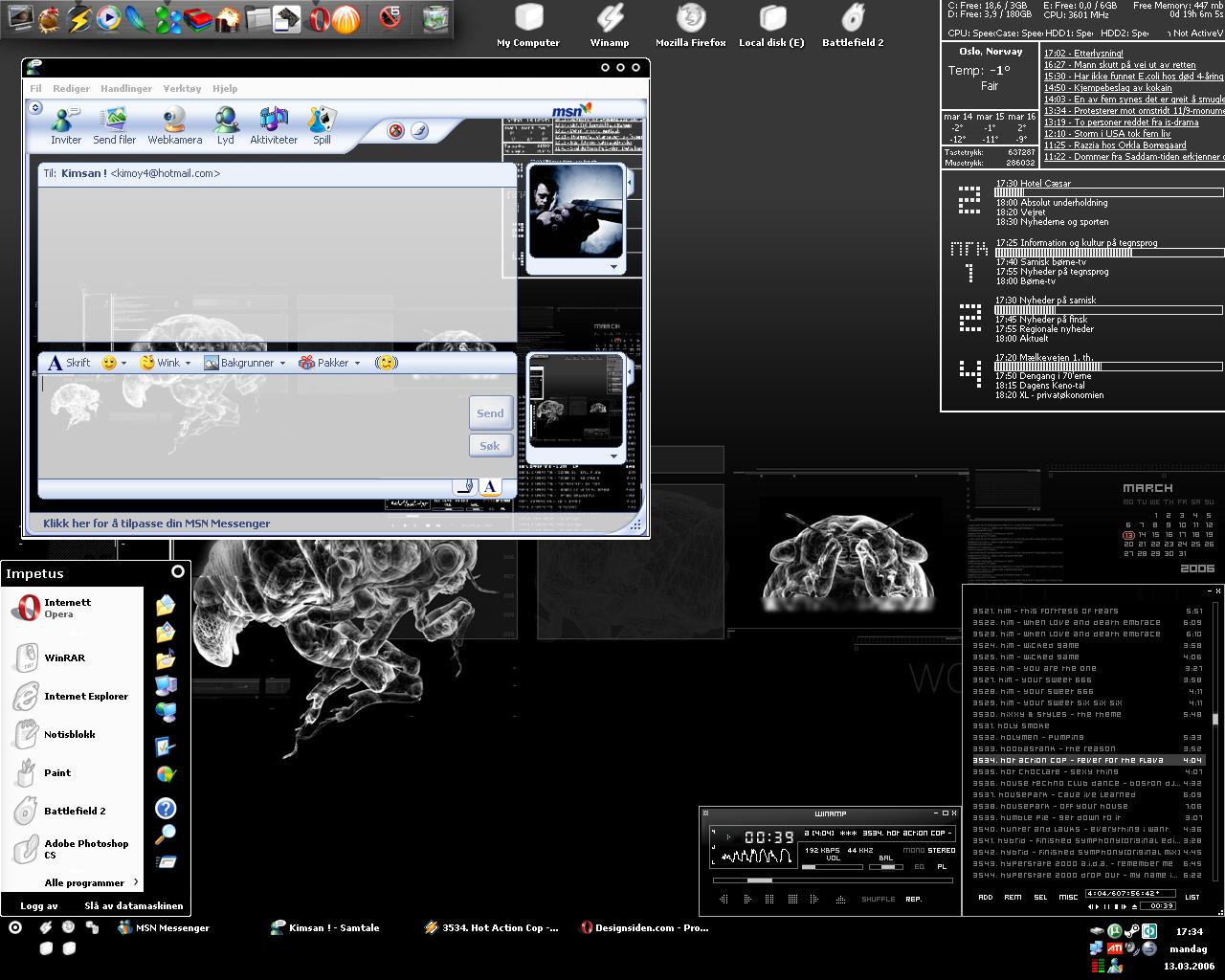Open the Rediger menu
The image size is (1225, 980).
(71, 88)
